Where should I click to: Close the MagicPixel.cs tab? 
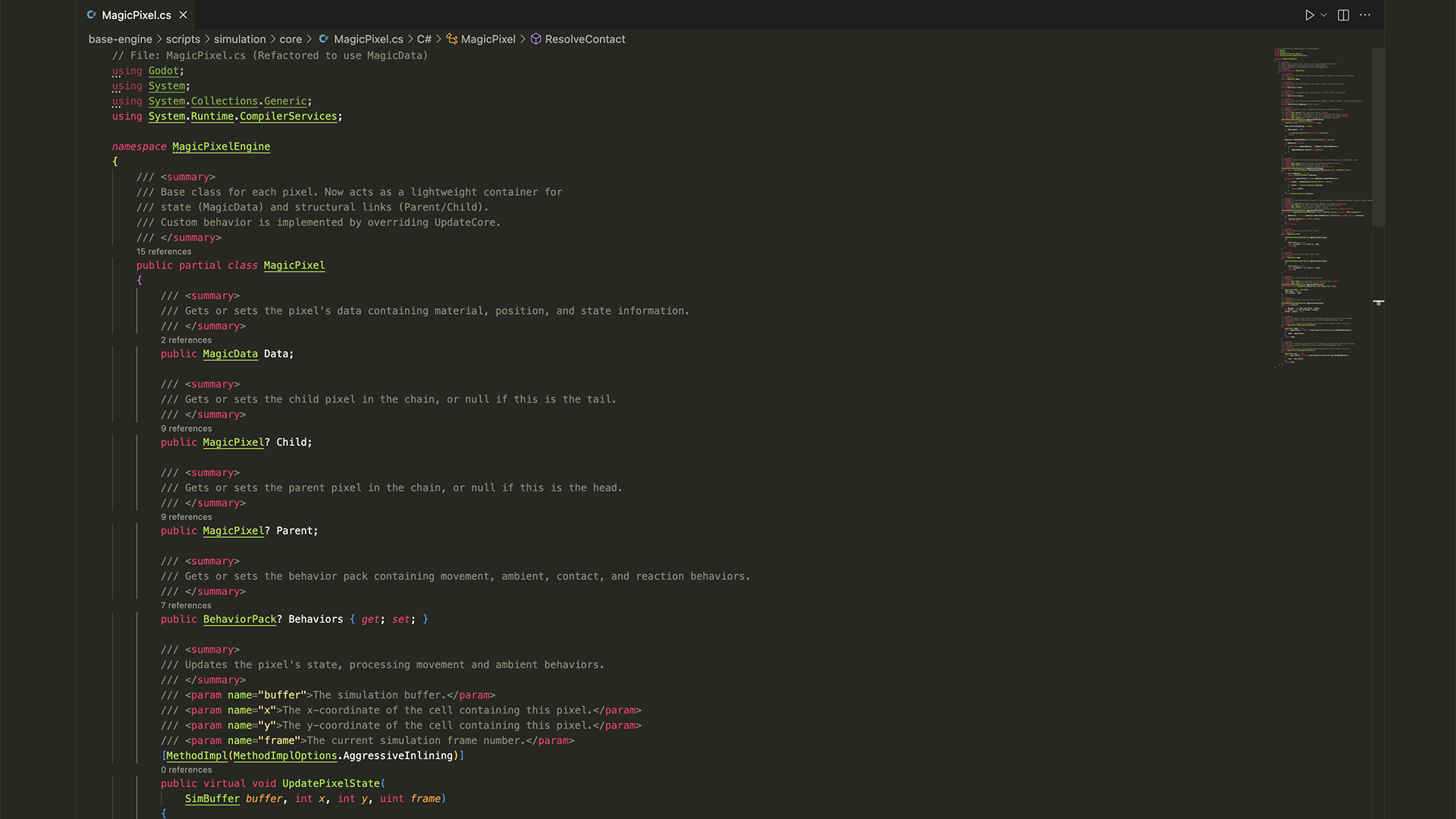click(183, 15)
